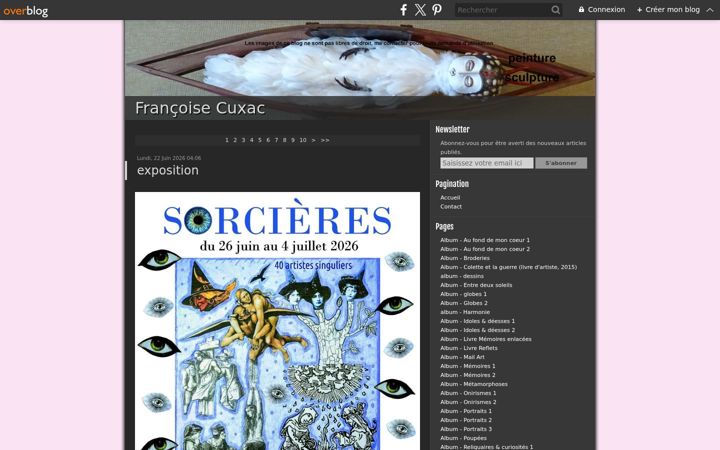Open Album - Livre Mémoires enlacées
Screen dimensions: 720x450
(x=486, y=339)
